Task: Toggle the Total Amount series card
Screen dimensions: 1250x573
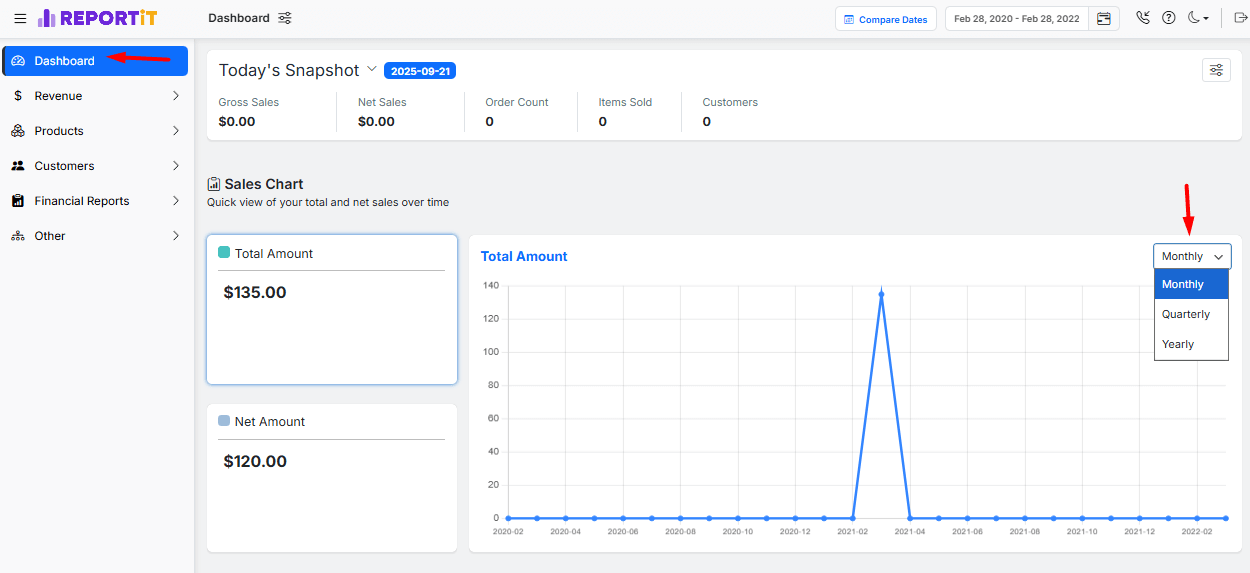Action: [x=331, y=309]
